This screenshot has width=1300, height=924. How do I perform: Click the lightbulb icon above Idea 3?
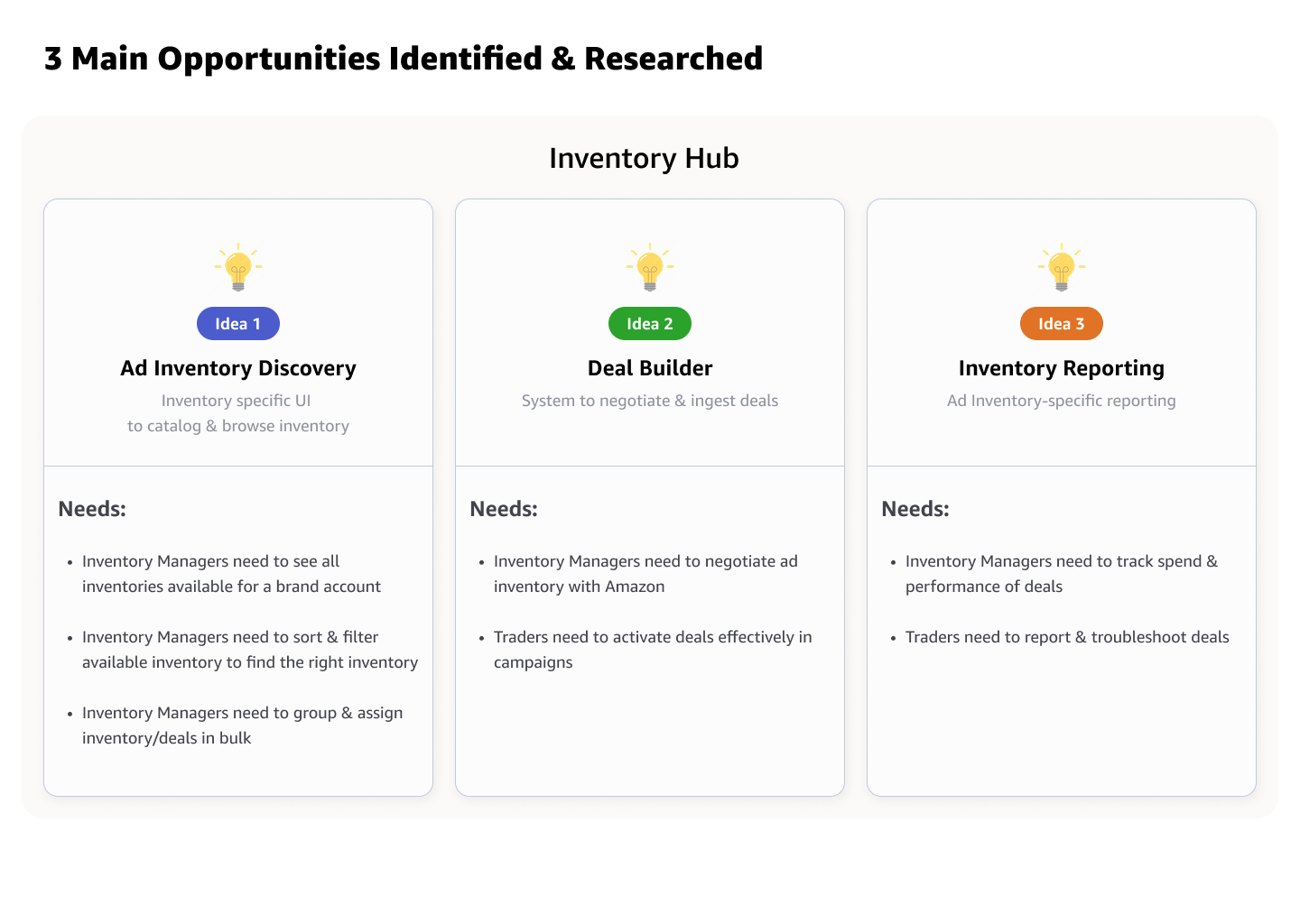point(1062,267)
